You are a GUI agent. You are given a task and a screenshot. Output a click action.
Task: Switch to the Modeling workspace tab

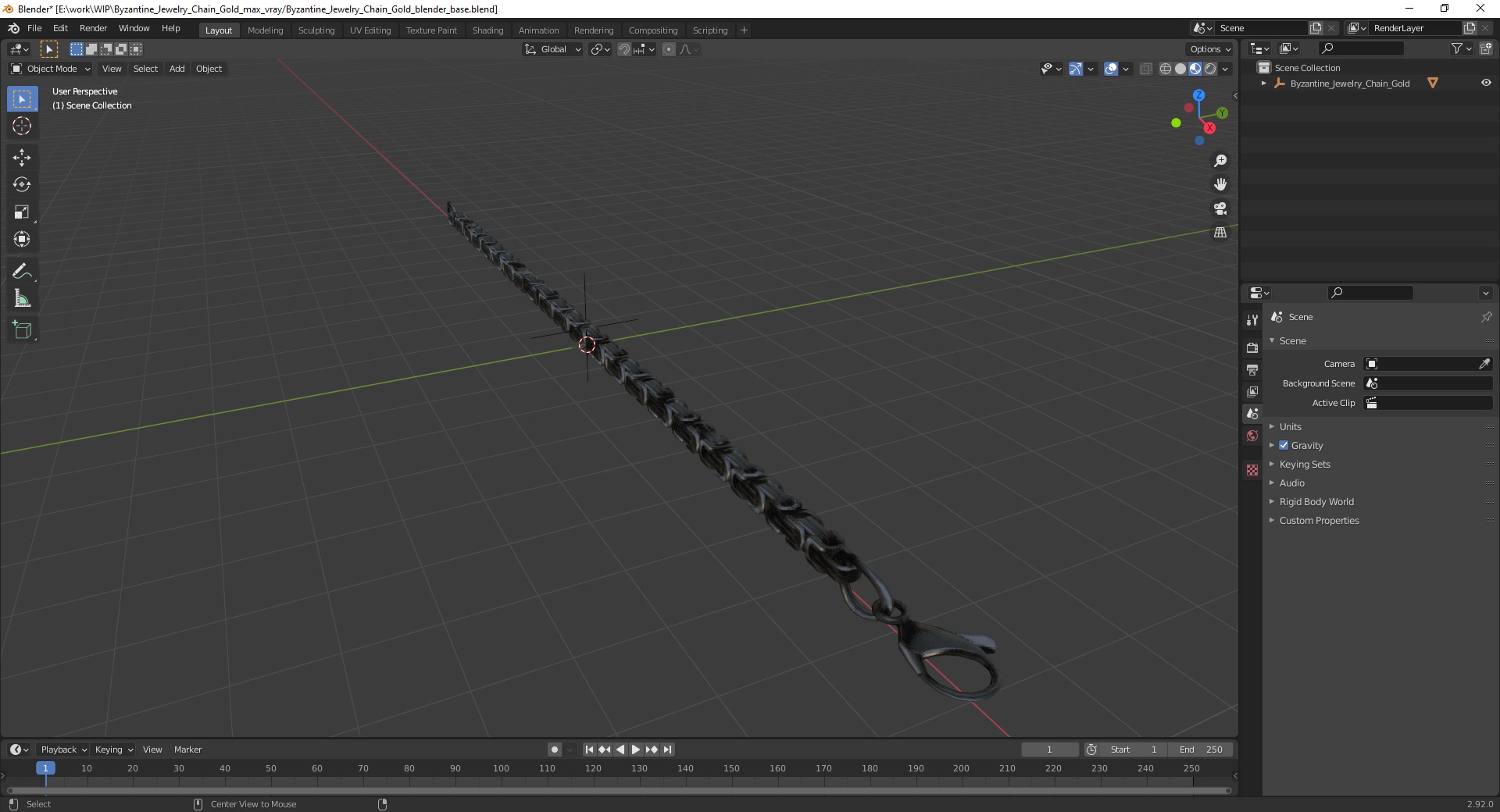click(x=265, y=30)
